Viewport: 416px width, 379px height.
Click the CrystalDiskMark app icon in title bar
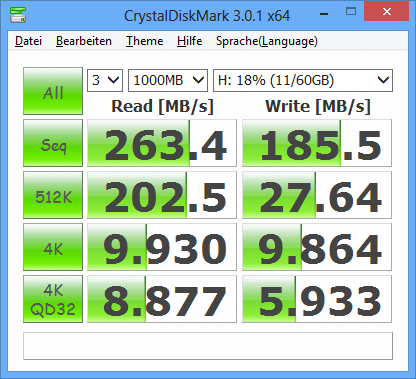pos(18,14)
